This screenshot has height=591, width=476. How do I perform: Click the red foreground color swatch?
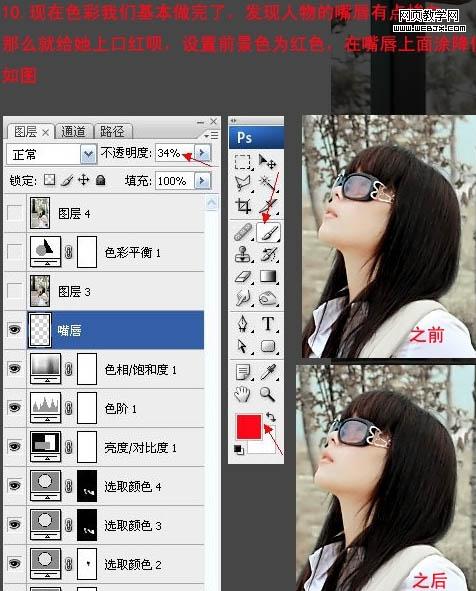[x=249, y=426]
